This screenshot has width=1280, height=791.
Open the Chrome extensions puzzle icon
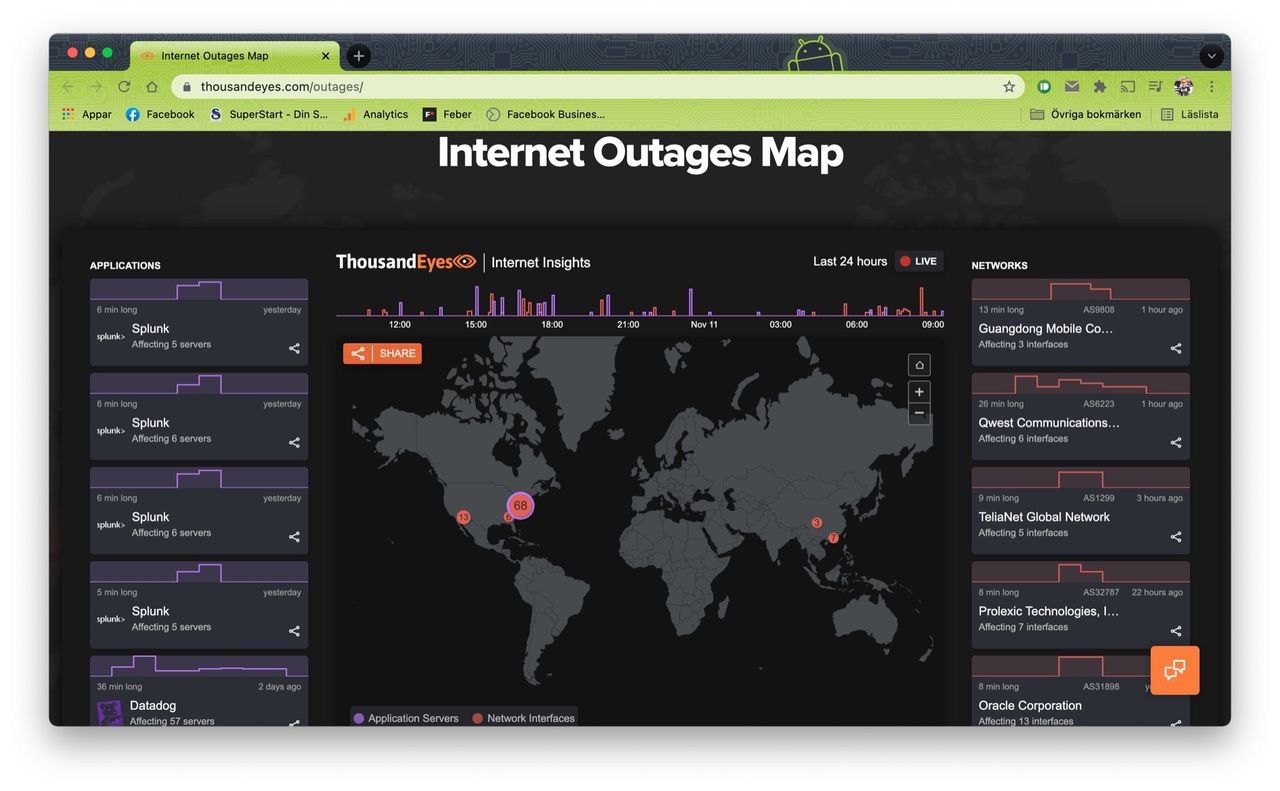tap(1100, 87)
